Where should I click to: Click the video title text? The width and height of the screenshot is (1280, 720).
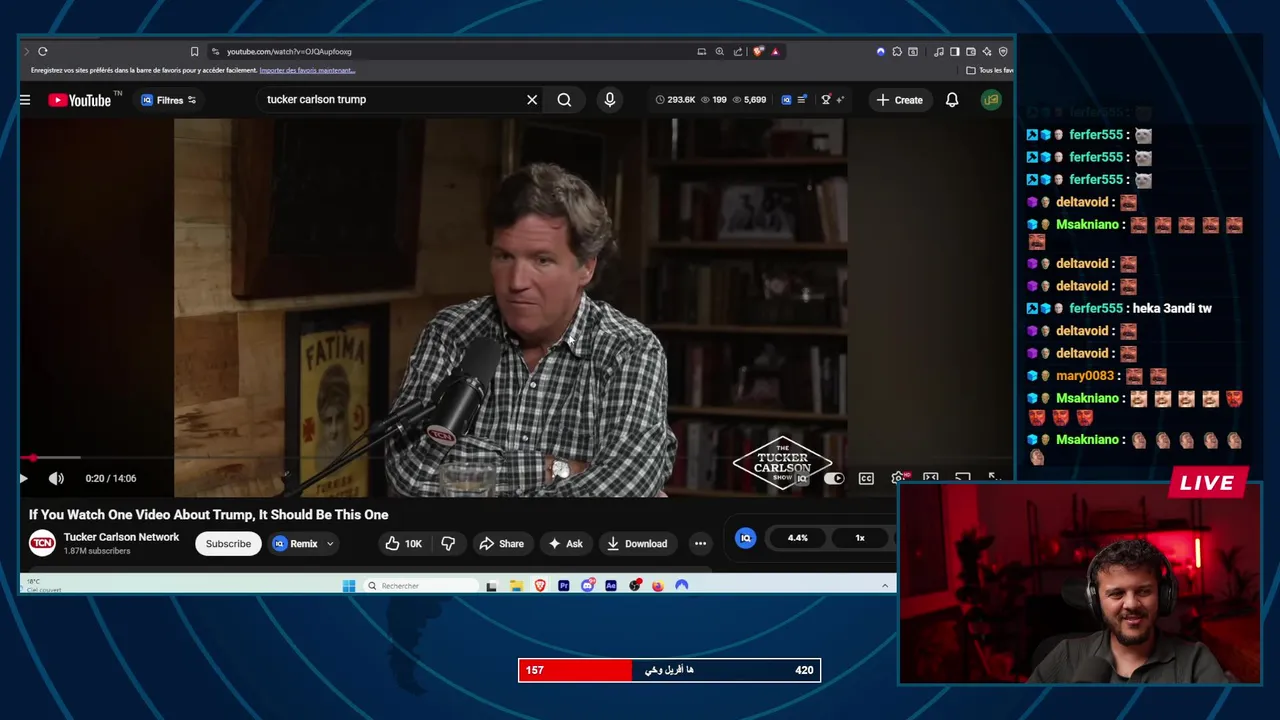208,515
